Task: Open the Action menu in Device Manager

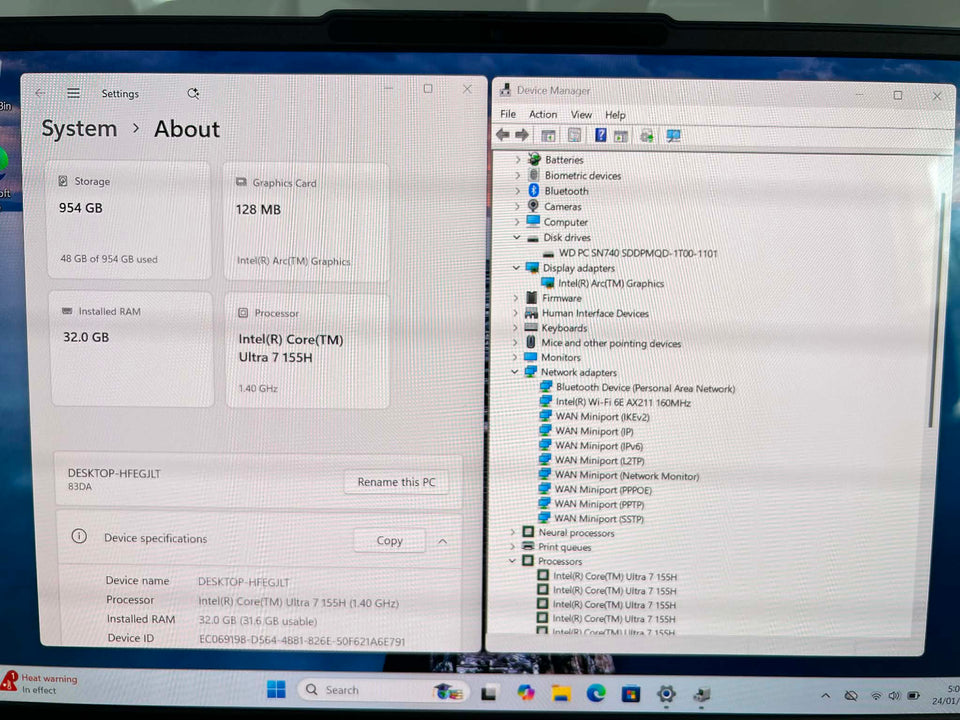Action: 543,115
